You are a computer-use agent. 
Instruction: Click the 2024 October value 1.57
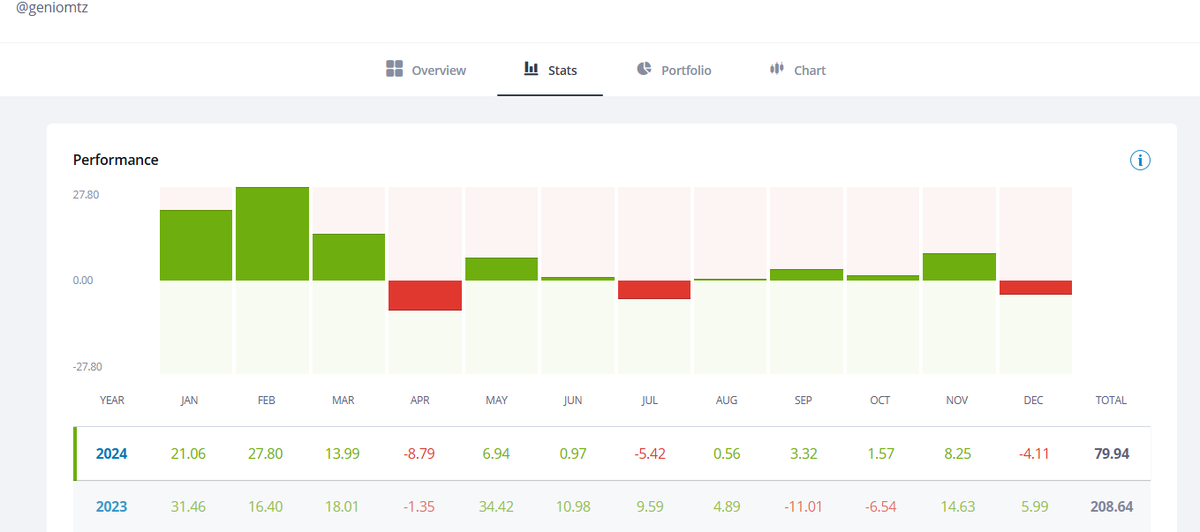coord(880,454)
